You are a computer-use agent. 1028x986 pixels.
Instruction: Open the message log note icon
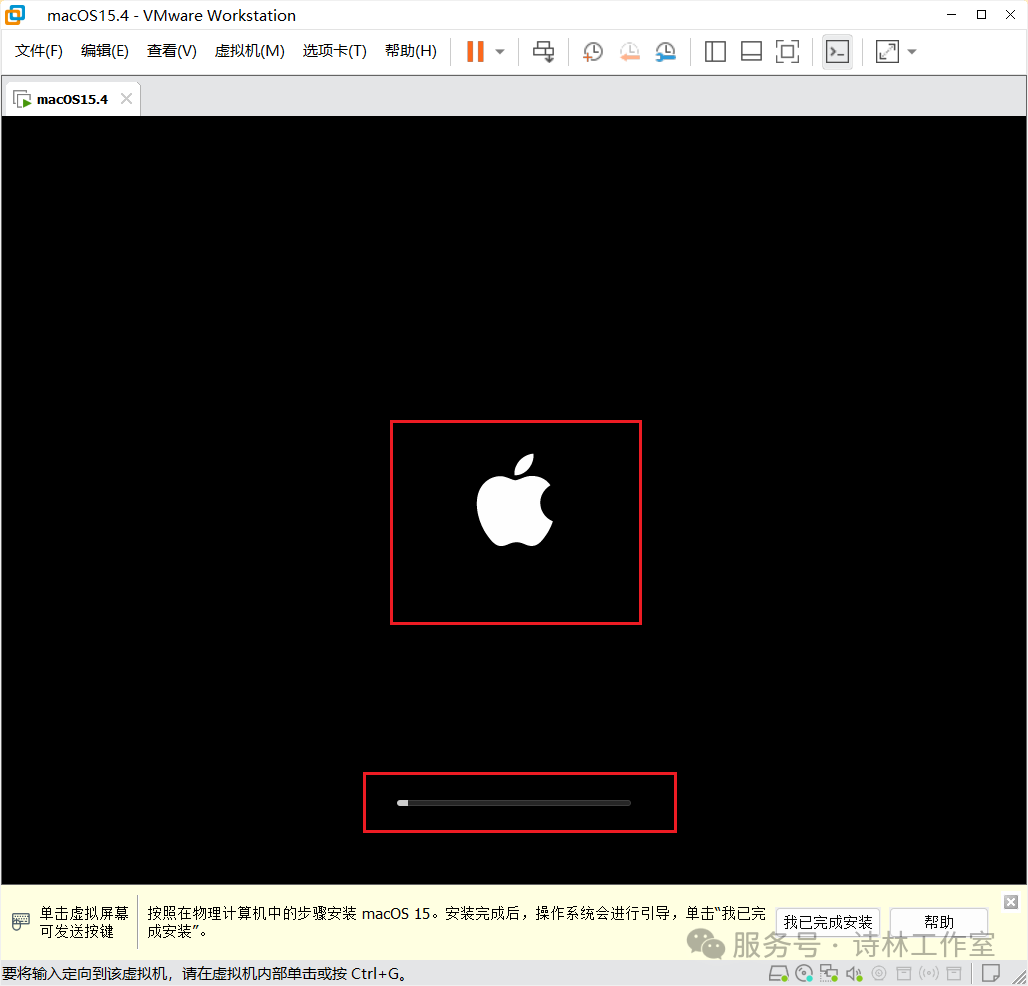(991, 974)
